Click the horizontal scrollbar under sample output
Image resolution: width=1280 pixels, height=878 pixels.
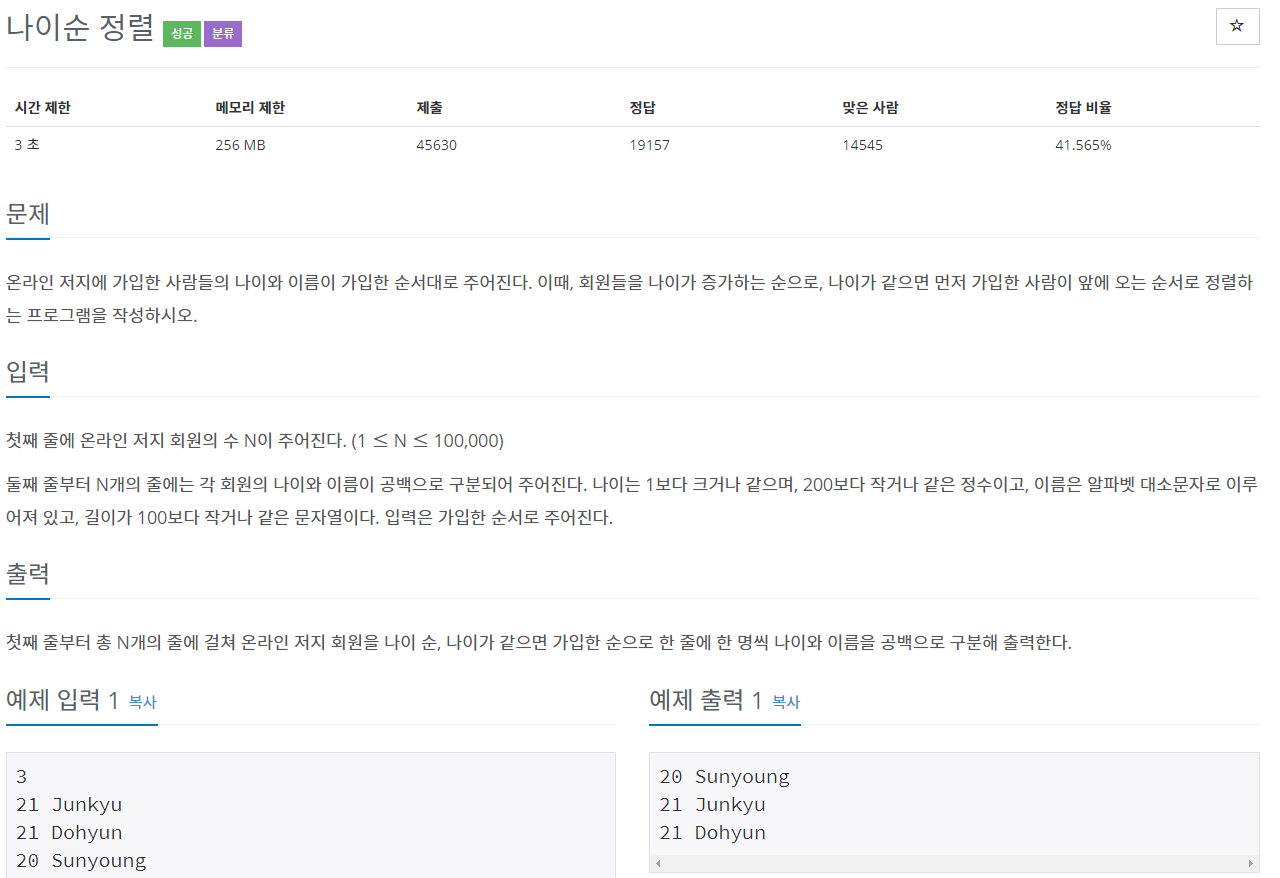tap(953, 862)
